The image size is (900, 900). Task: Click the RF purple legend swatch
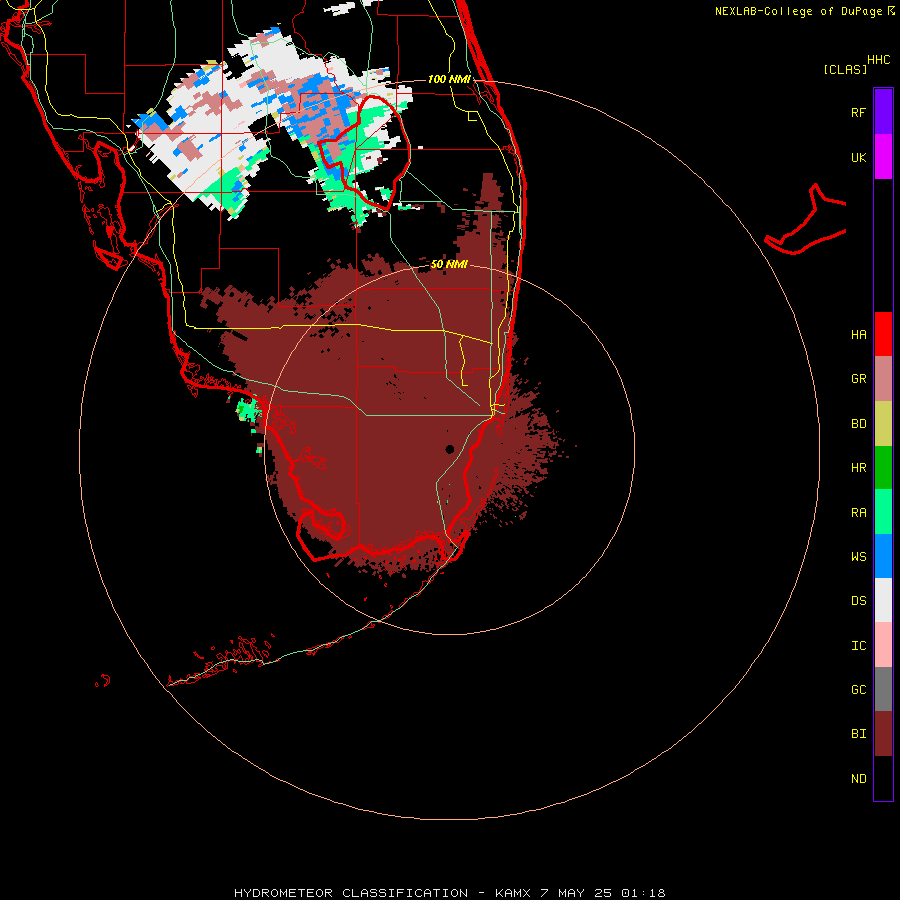click(x=883, y=111)
